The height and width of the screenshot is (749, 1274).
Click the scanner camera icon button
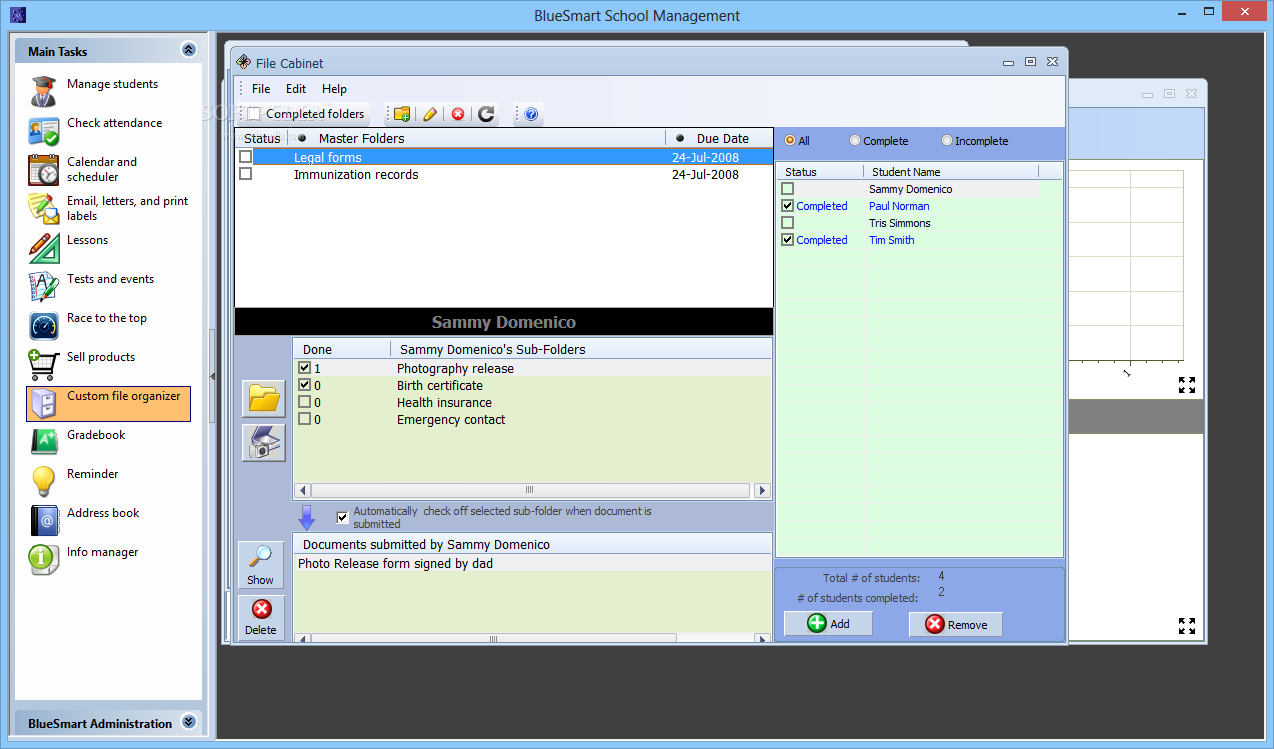(263, 443)
